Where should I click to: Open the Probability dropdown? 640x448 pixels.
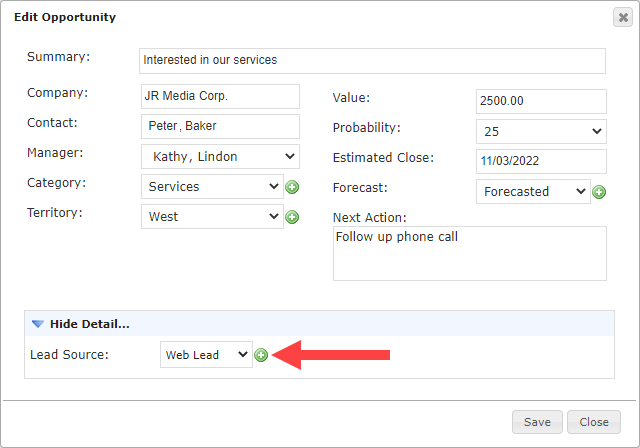[x=541, y=131]
